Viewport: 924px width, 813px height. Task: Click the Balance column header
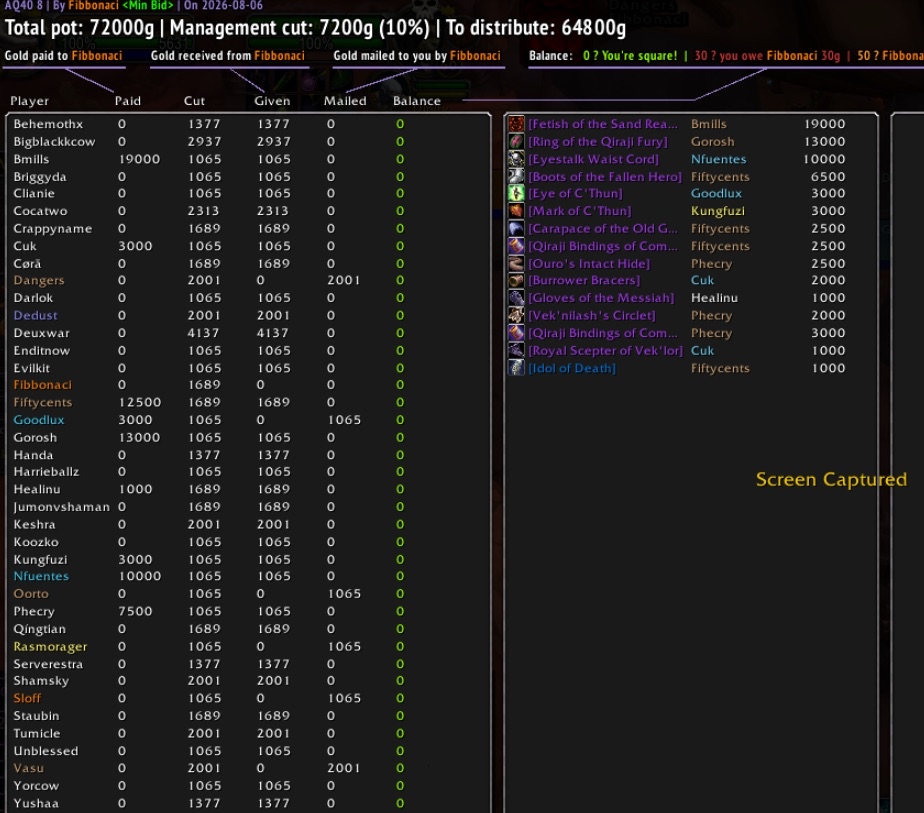click(x=417, y=101)
